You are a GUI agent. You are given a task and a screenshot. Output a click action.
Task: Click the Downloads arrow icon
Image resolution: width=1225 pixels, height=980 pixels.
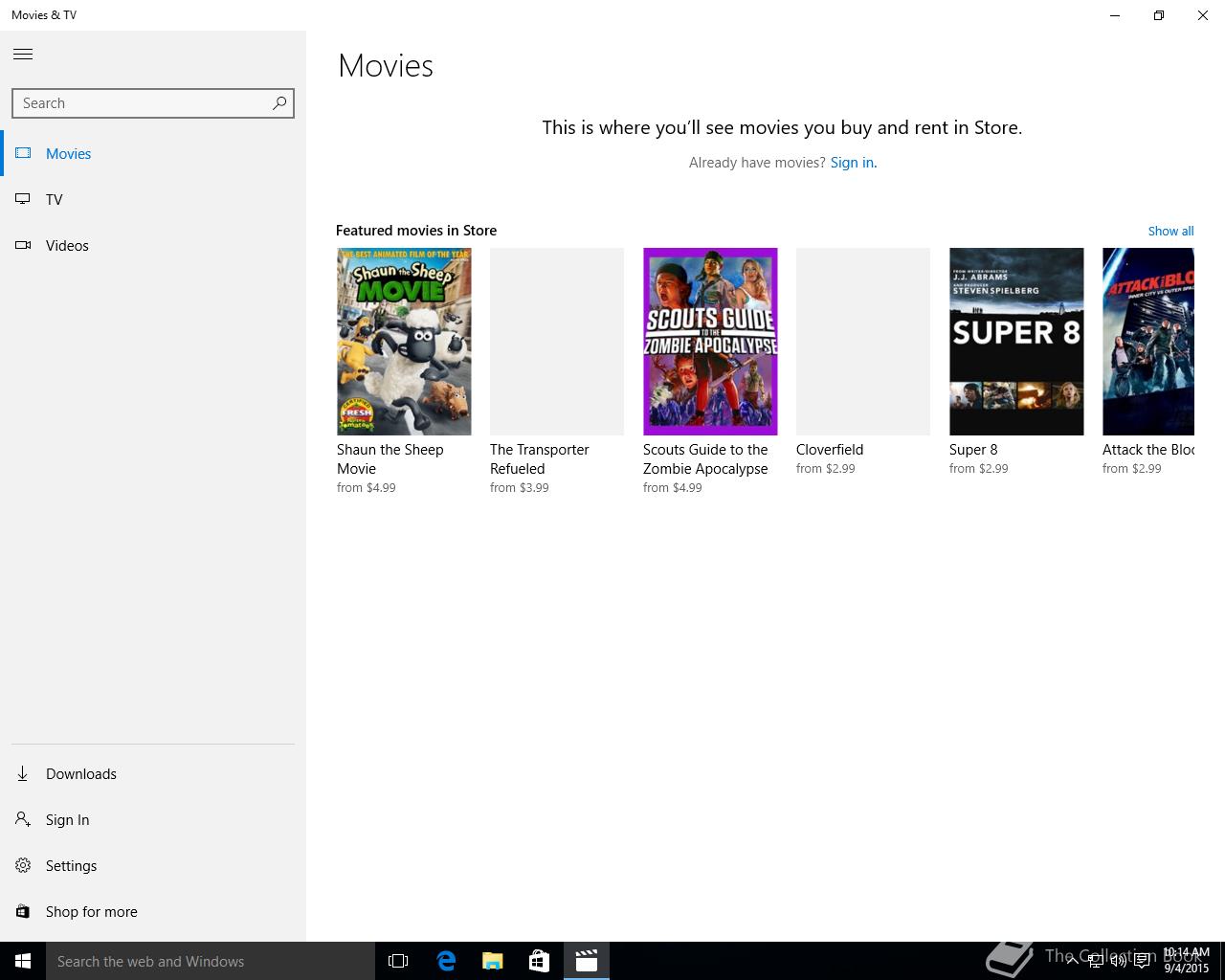click(x=23, y=773)
